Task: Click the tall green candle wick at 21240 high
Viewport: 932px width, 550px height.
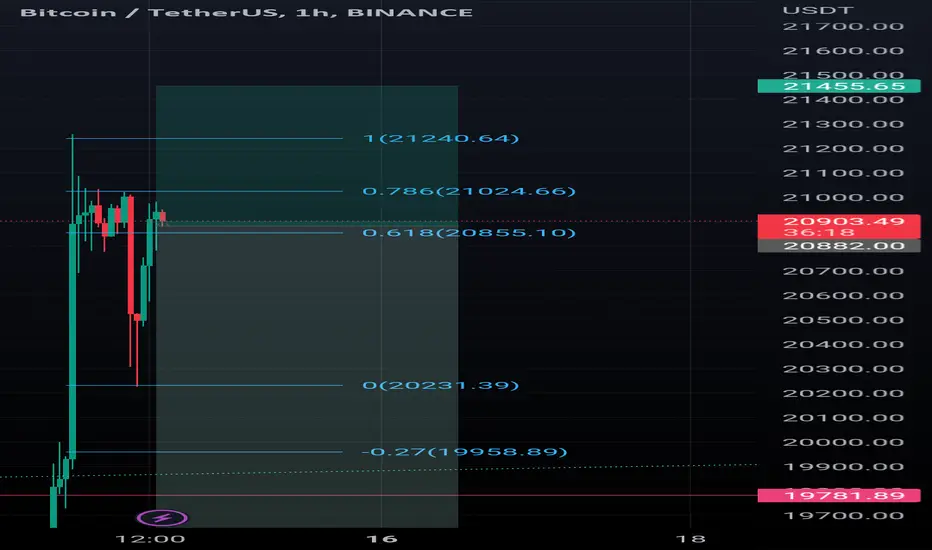Action: [x=73, y=178]
